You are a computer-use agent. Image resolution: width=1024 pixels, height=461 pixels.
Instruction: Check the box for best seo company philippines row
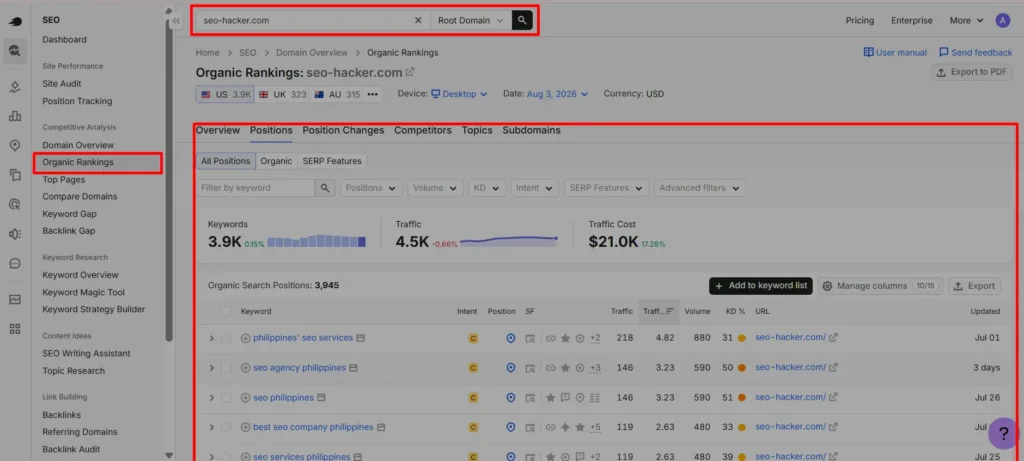pos(226,428)
